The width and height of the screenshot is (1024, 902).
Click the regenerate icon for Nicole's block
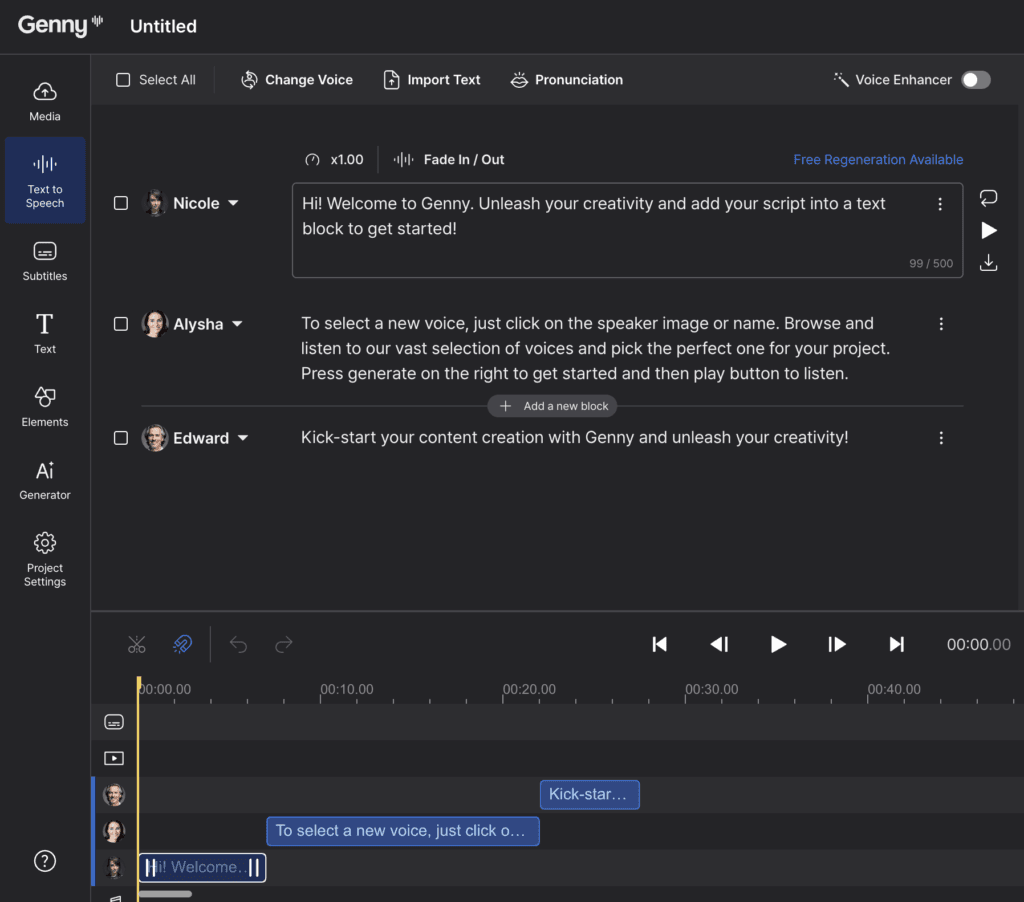[x=988, y=197]
